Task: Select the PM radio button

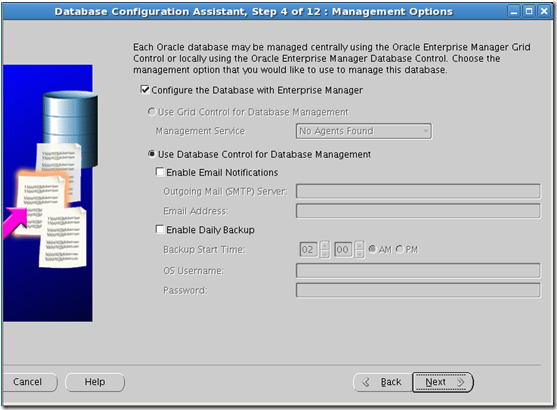Action: pos(400,249)
